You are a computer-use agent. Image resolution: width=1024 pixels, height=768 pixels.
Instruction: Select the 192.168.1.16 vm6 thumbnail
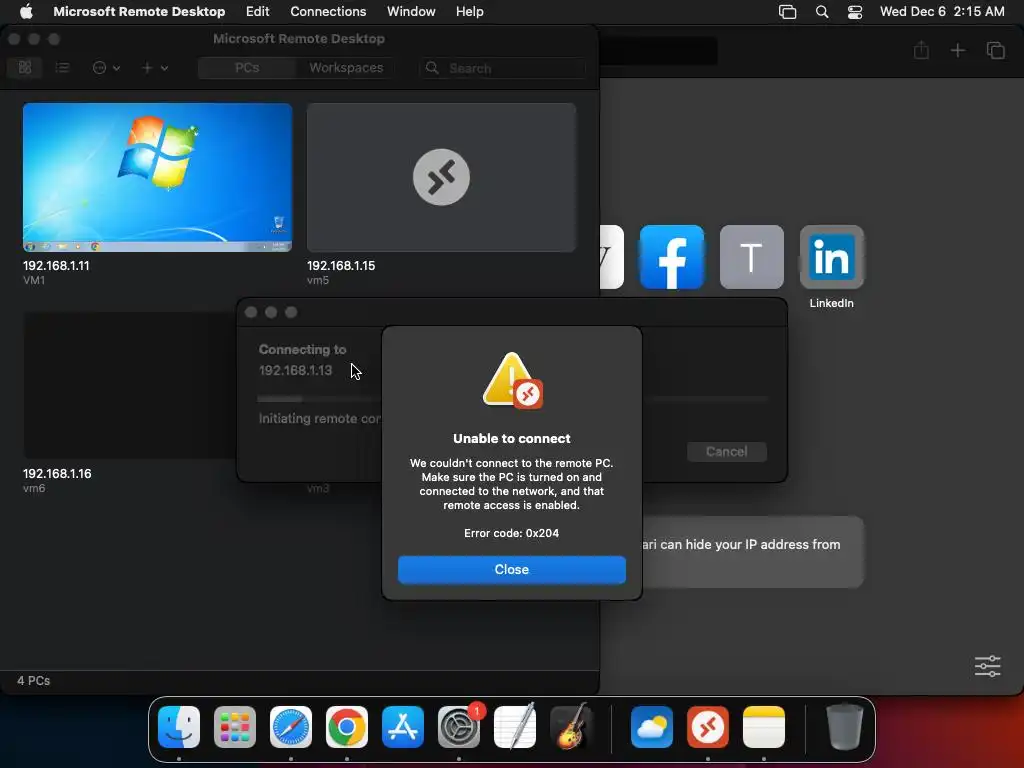[x=129, y=385]
